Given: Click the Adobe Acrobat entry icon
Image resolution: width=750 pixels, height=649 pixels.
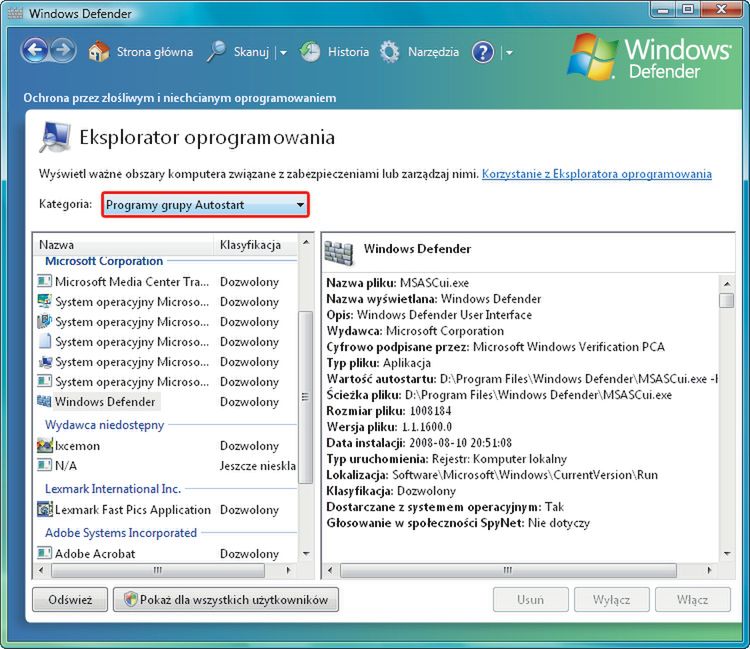Looking at the screenshot, I should click(x=44, y=553).
